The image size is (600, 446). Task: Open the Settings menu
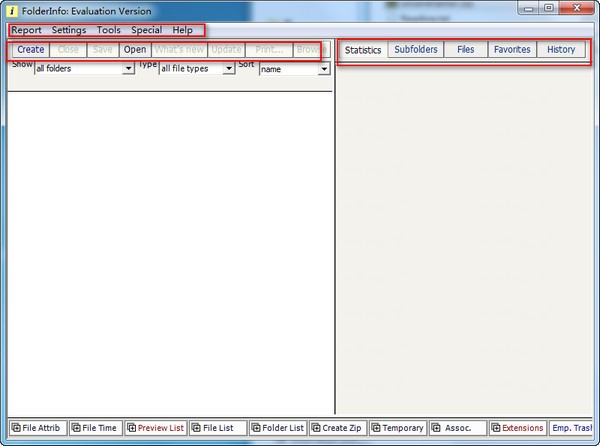click(69, 30)
